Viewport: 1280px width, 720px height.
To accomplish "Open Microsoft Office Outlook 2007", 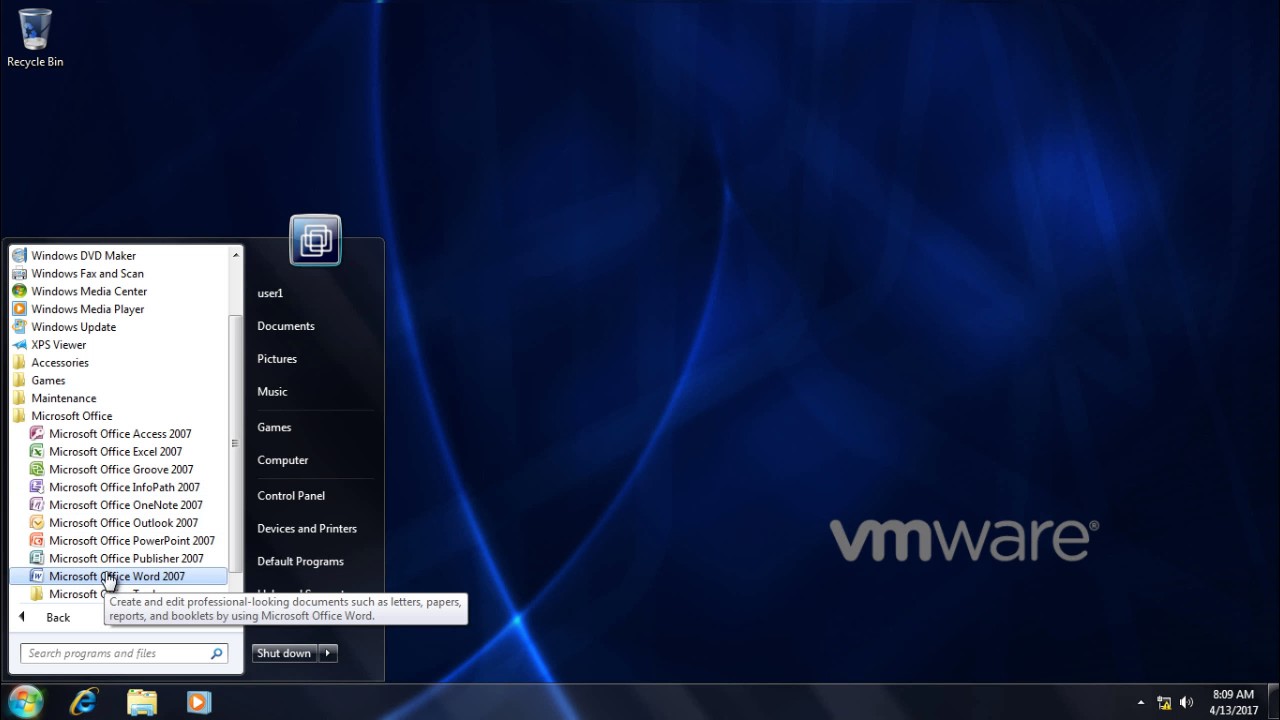I will click(118, 522).
